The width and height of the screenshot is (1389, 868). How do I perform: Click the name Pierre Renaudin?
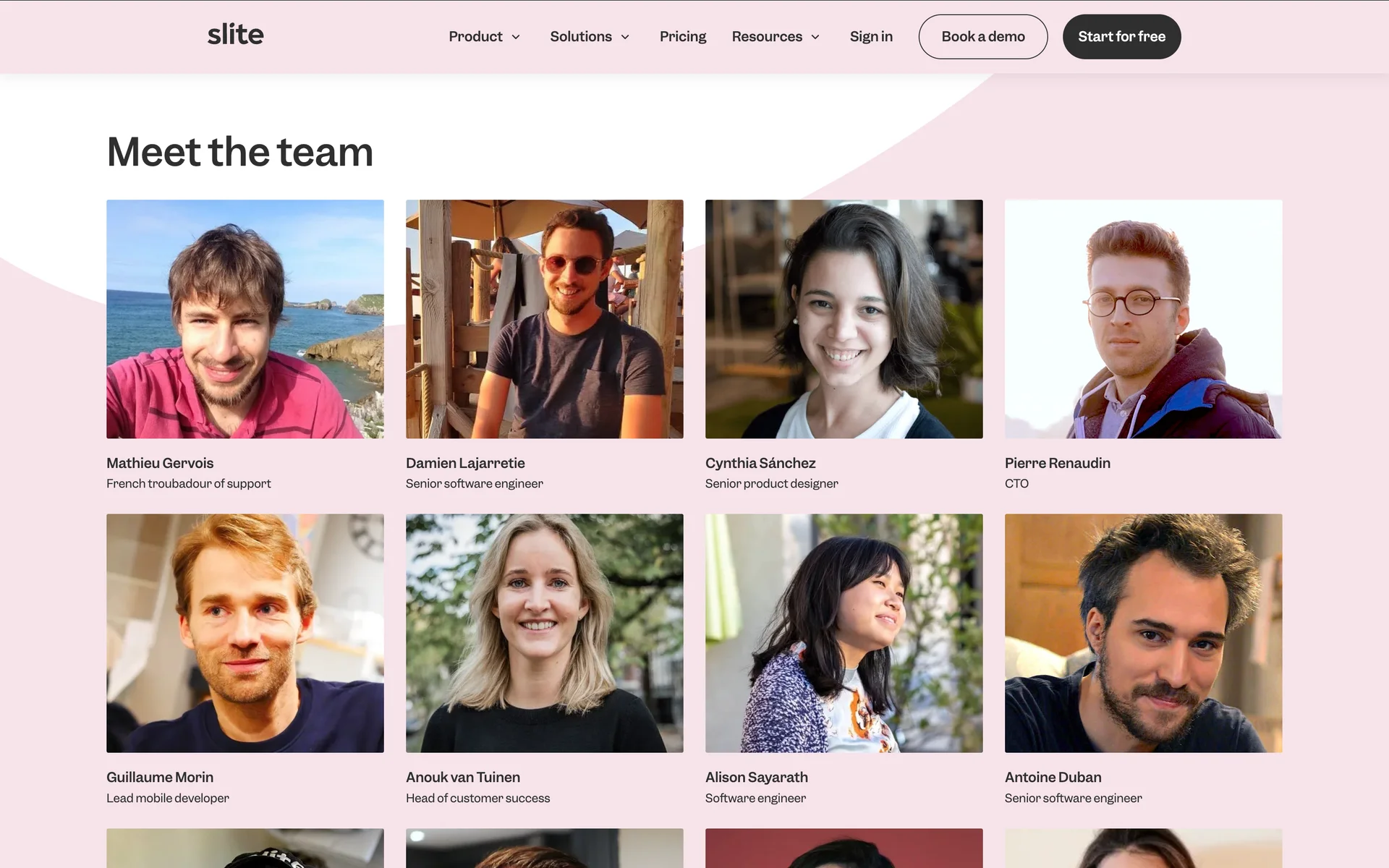pos(1057,463)
